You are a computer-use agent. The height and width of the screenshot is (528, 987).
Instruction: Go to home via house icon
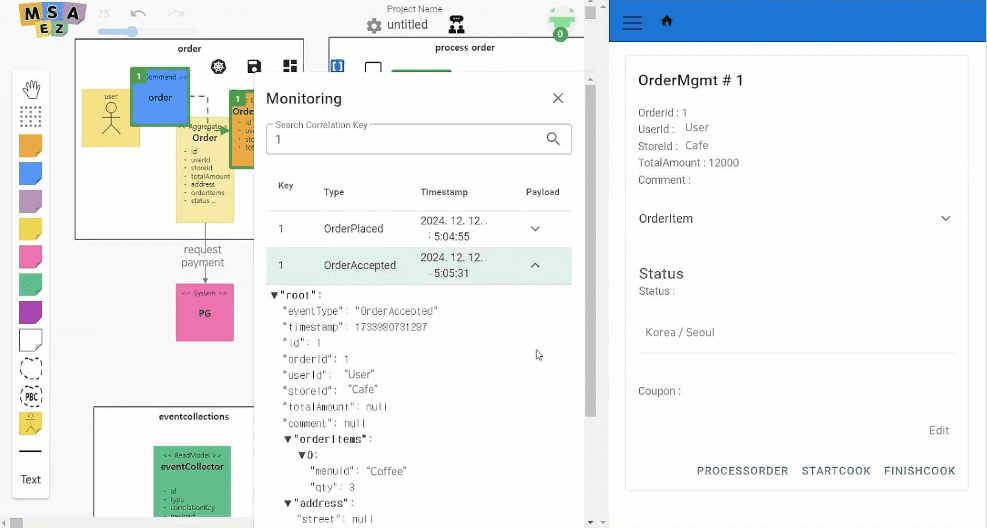[x=667, y=21]
